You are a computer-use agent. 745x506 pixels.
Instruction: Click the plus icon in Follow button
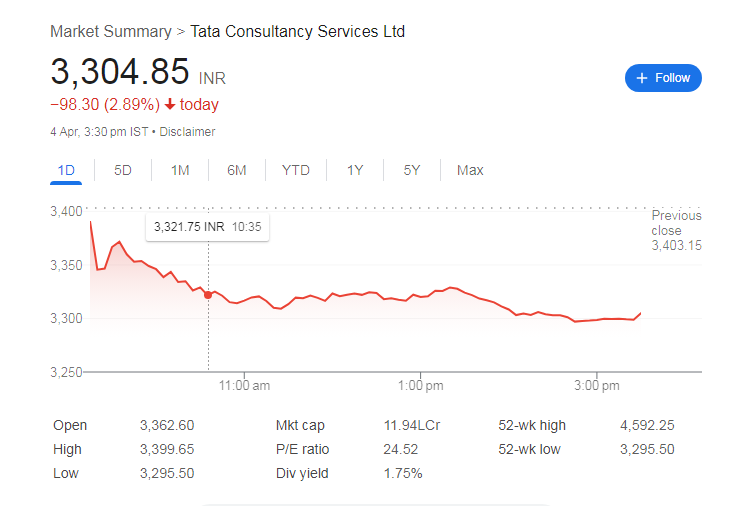pyautogui.click(x=642, y=78)
